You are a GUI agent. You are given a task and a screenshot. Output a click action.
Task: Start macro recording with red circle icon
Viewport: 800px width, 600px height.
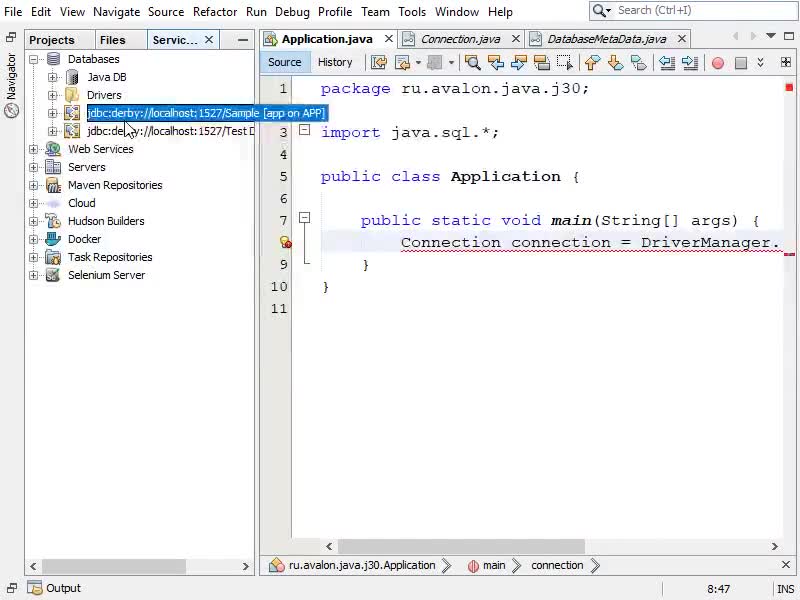click(717, 63)
